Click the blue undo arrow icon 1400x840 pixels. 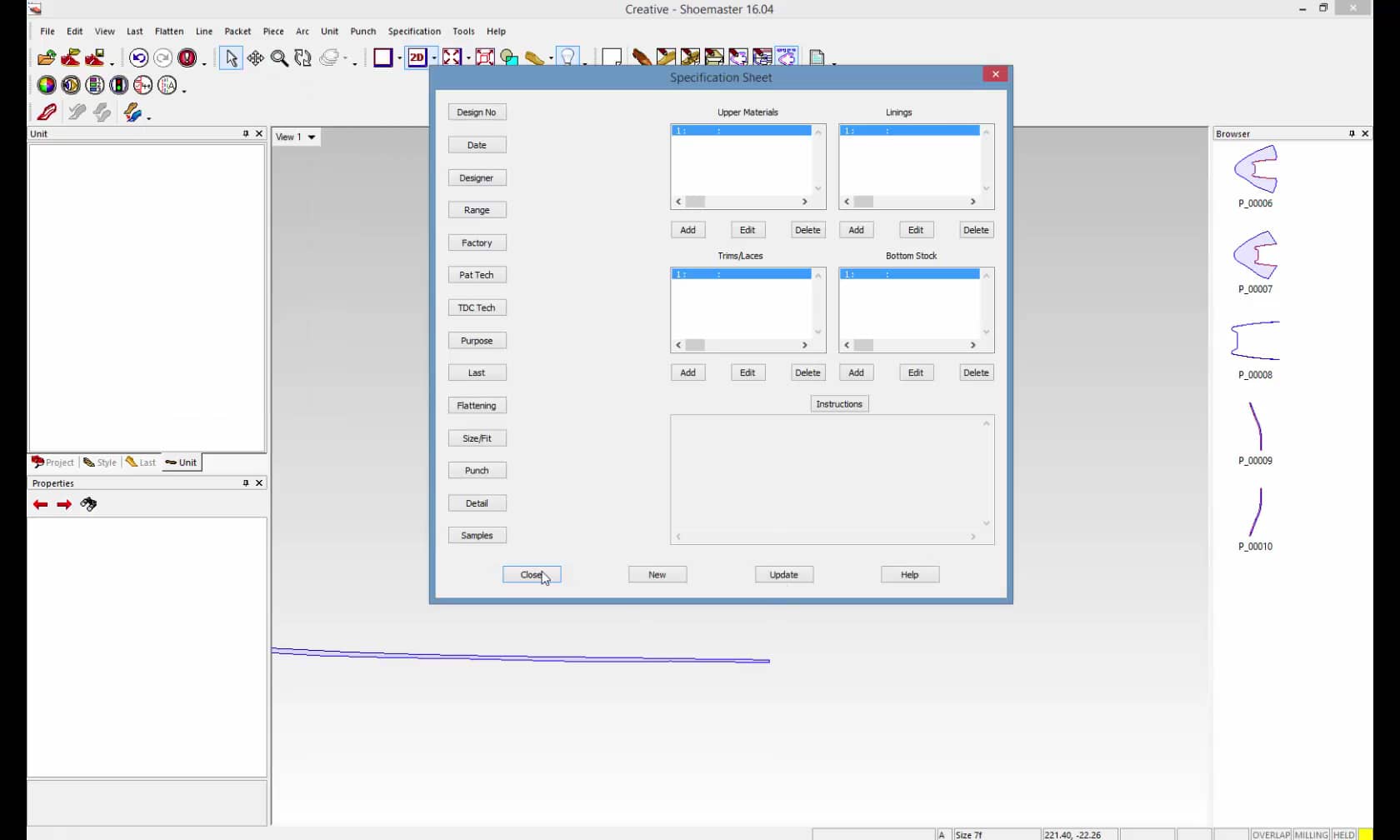tap(138, 57)
